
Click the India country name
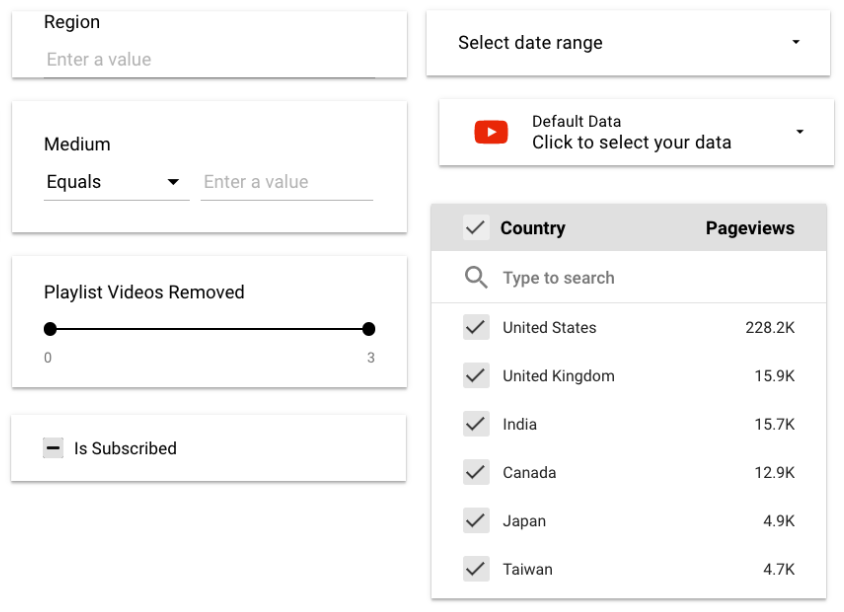click(519, 424)
